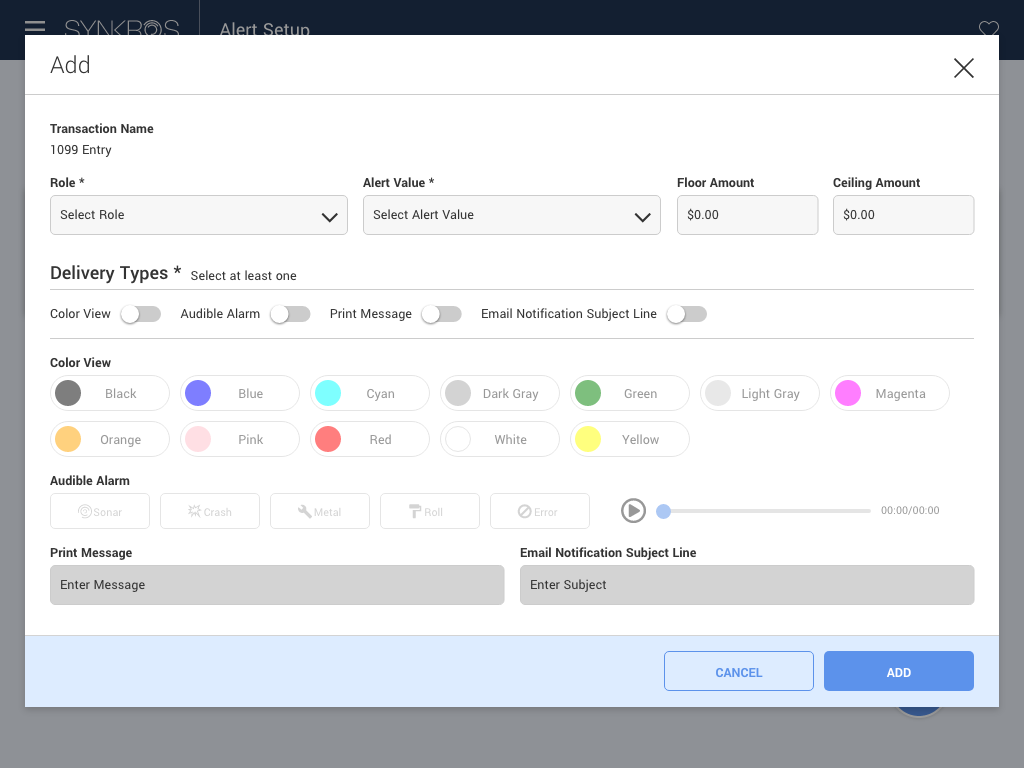
Task: Choose the Orange color option
Action: click(110, 439)
